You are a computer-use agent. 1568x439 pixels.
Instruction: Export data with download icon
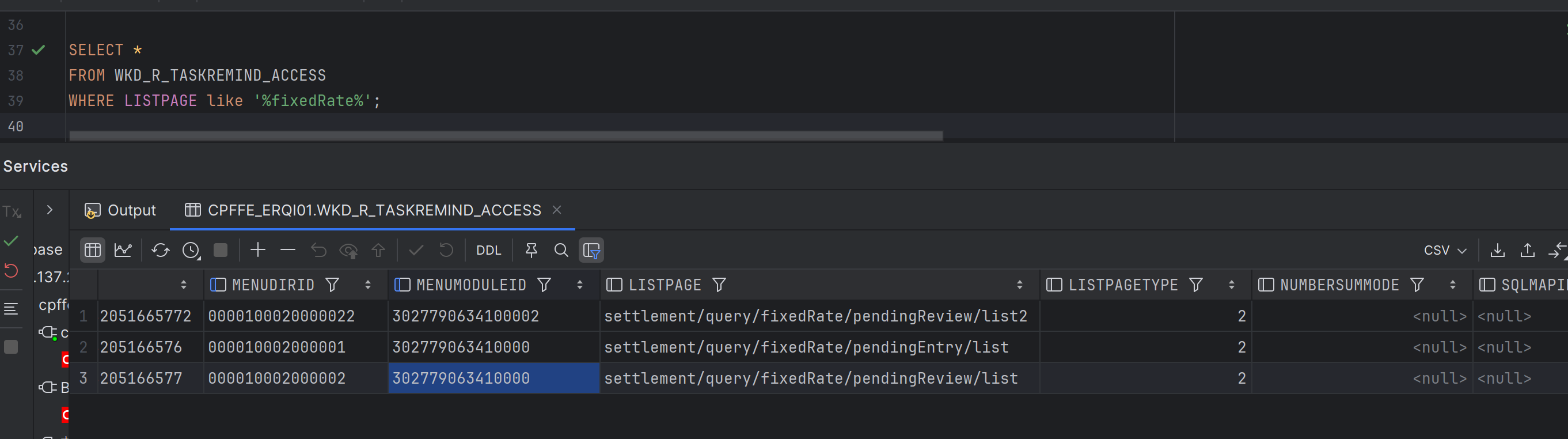[x=1498, y=250]
